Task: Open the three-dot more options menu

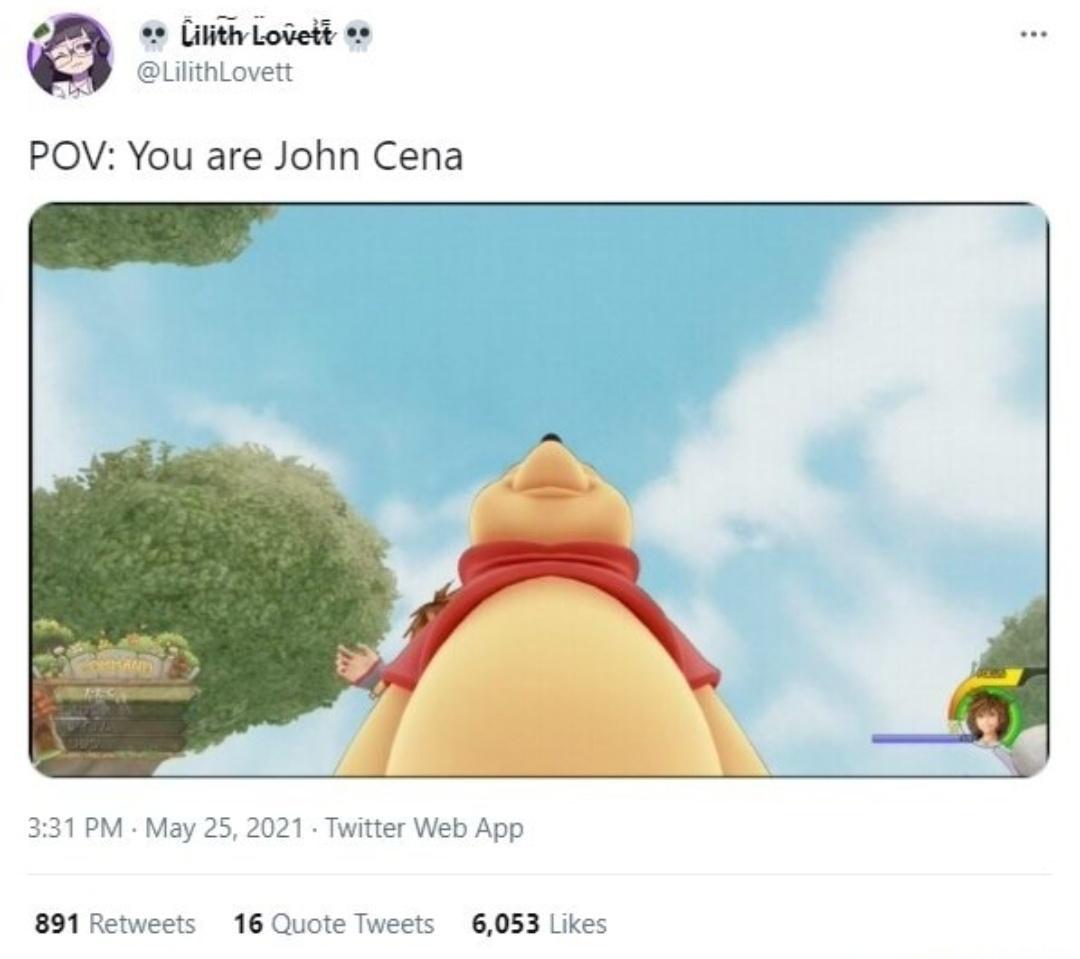Action: click(x=1034, y=34)
